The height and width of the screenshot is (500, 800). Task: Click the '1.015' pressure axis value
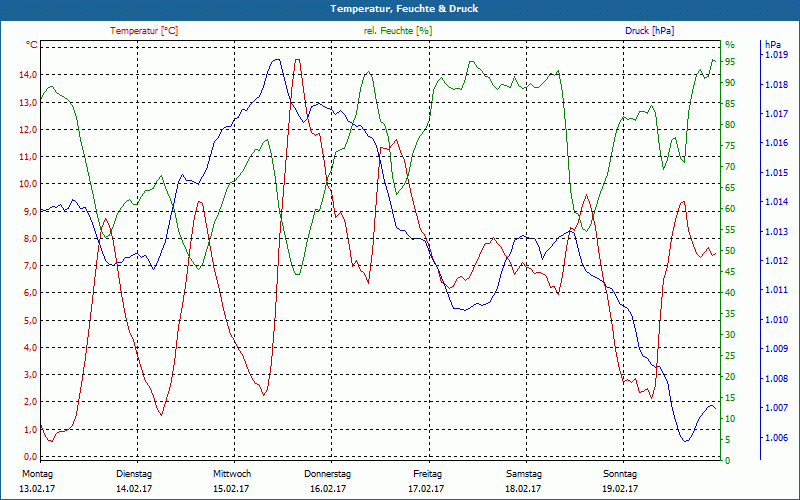[x=776, y=172]
